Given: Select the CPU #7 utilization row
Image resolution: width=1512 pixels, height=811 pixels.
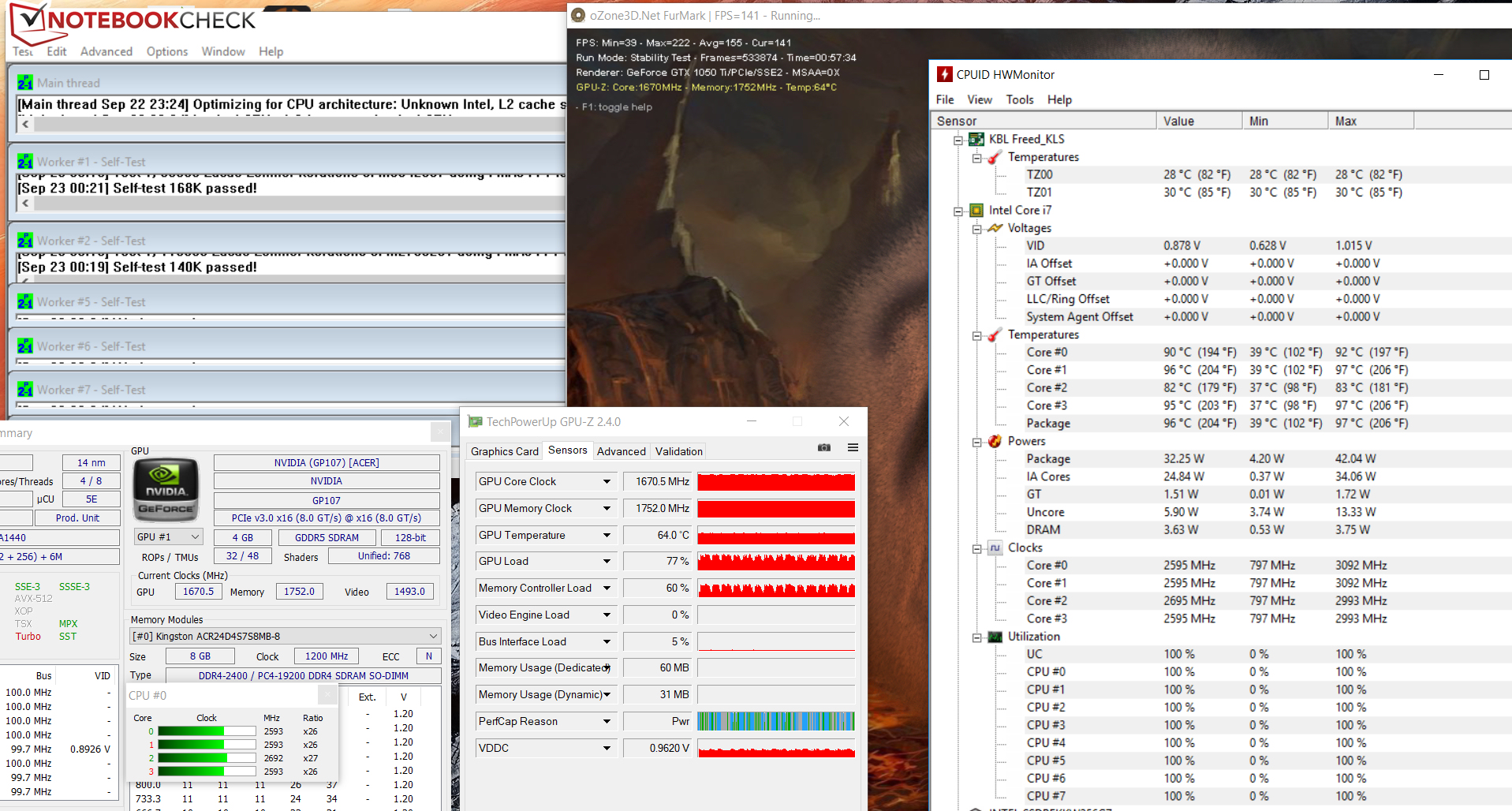Looking at the screenshot, I should click(1219, 796).
